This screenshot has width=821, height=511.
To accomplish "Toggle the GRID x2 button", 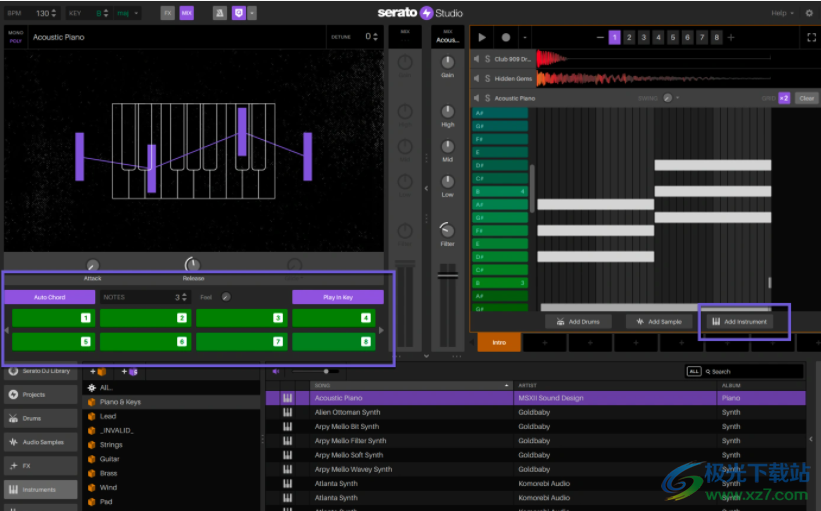I will pos(784,98).
